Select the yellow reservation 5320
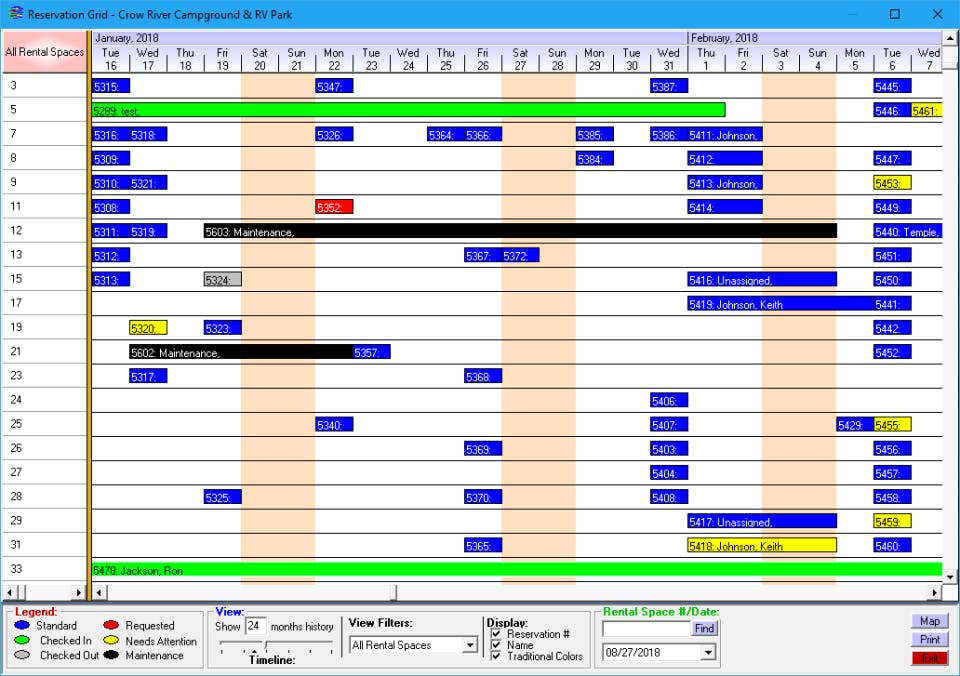 148,328
